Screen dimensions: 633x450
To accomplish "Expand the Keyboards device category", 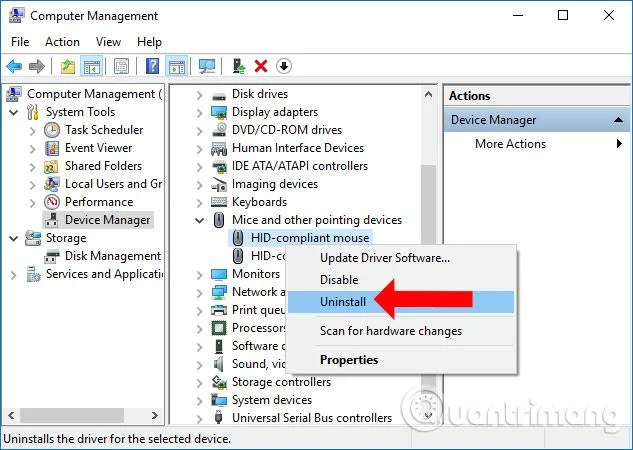I will coord(199,202).
